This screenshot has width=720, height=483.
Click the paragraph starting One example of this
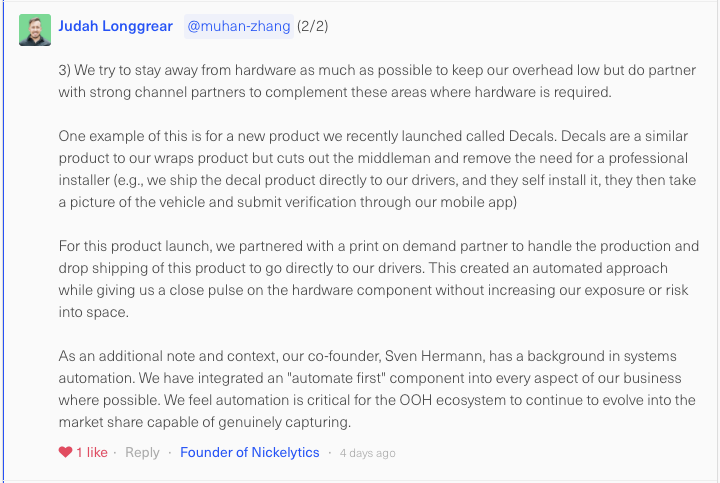pos(377,169)
